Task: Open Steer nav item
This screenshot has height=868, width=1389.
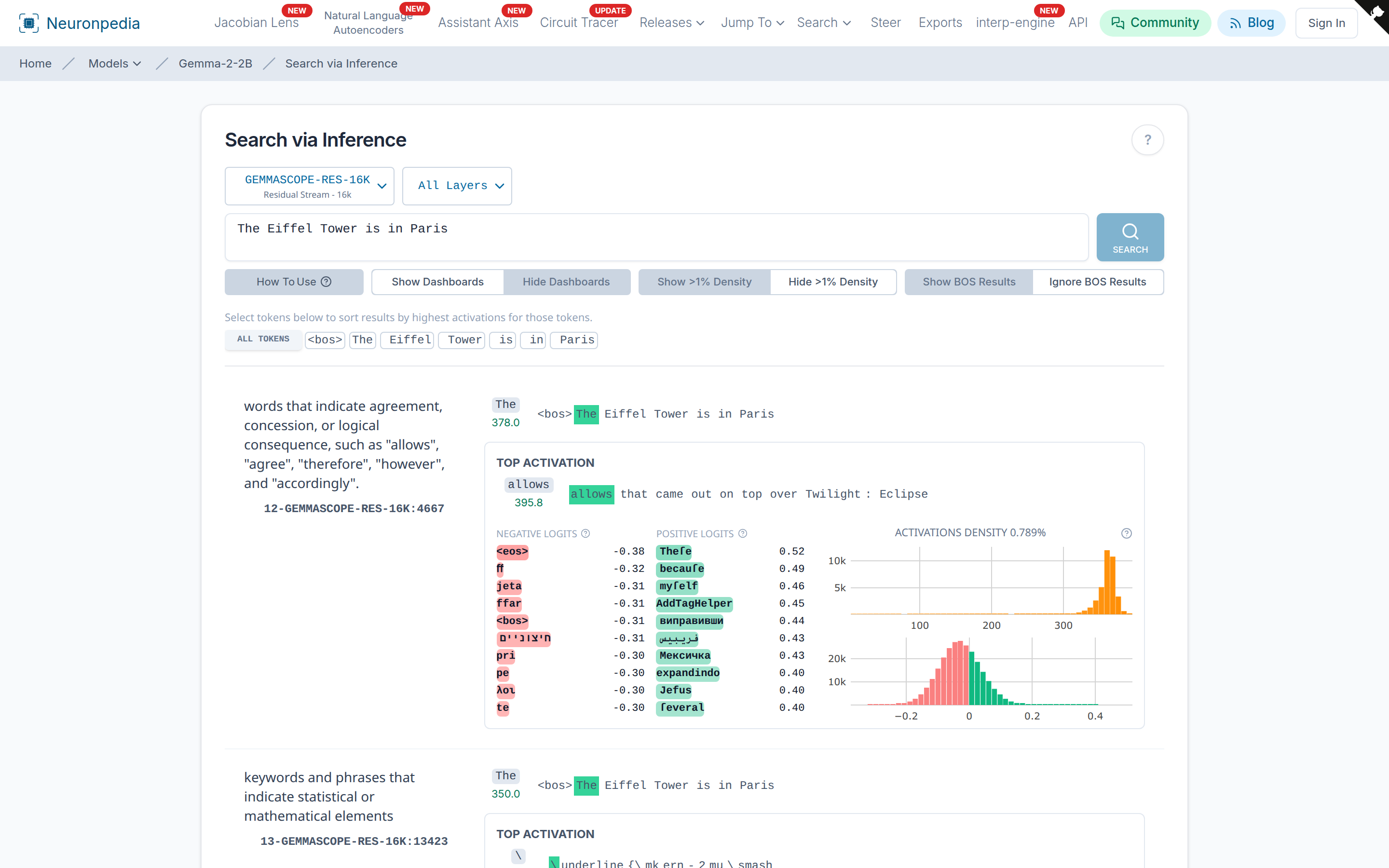Action: 885,23
